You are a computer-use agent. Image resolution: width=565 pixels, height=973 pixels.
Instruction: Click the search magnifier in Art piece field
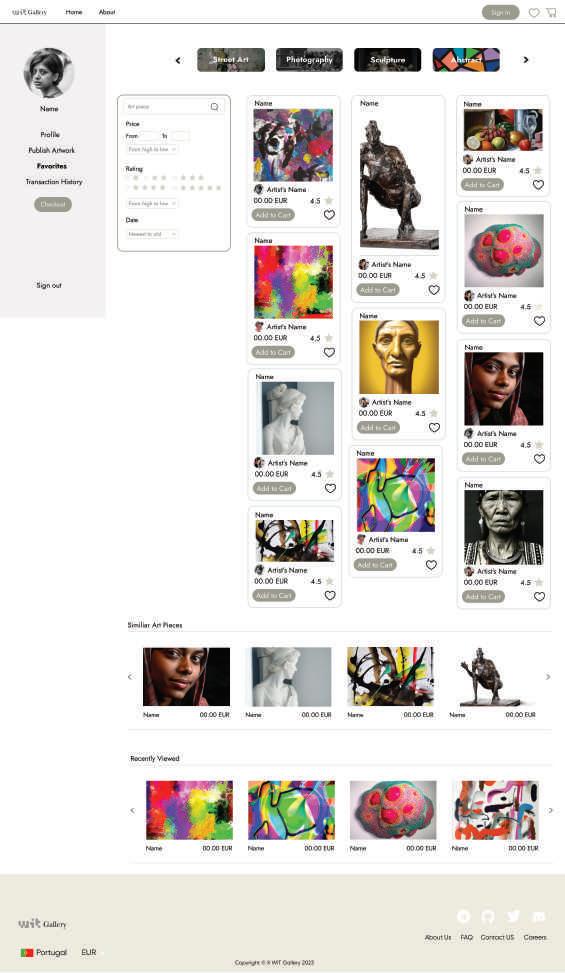(215, 107)
